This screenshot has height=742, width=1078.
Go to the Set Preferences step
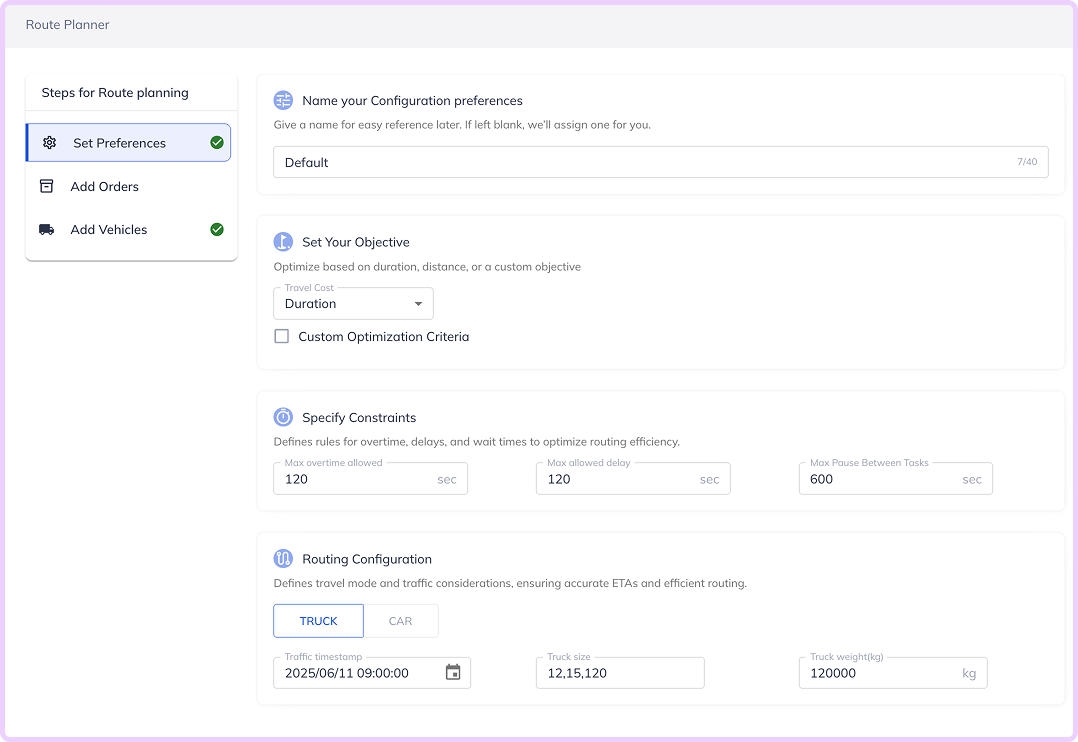[129, 143]
